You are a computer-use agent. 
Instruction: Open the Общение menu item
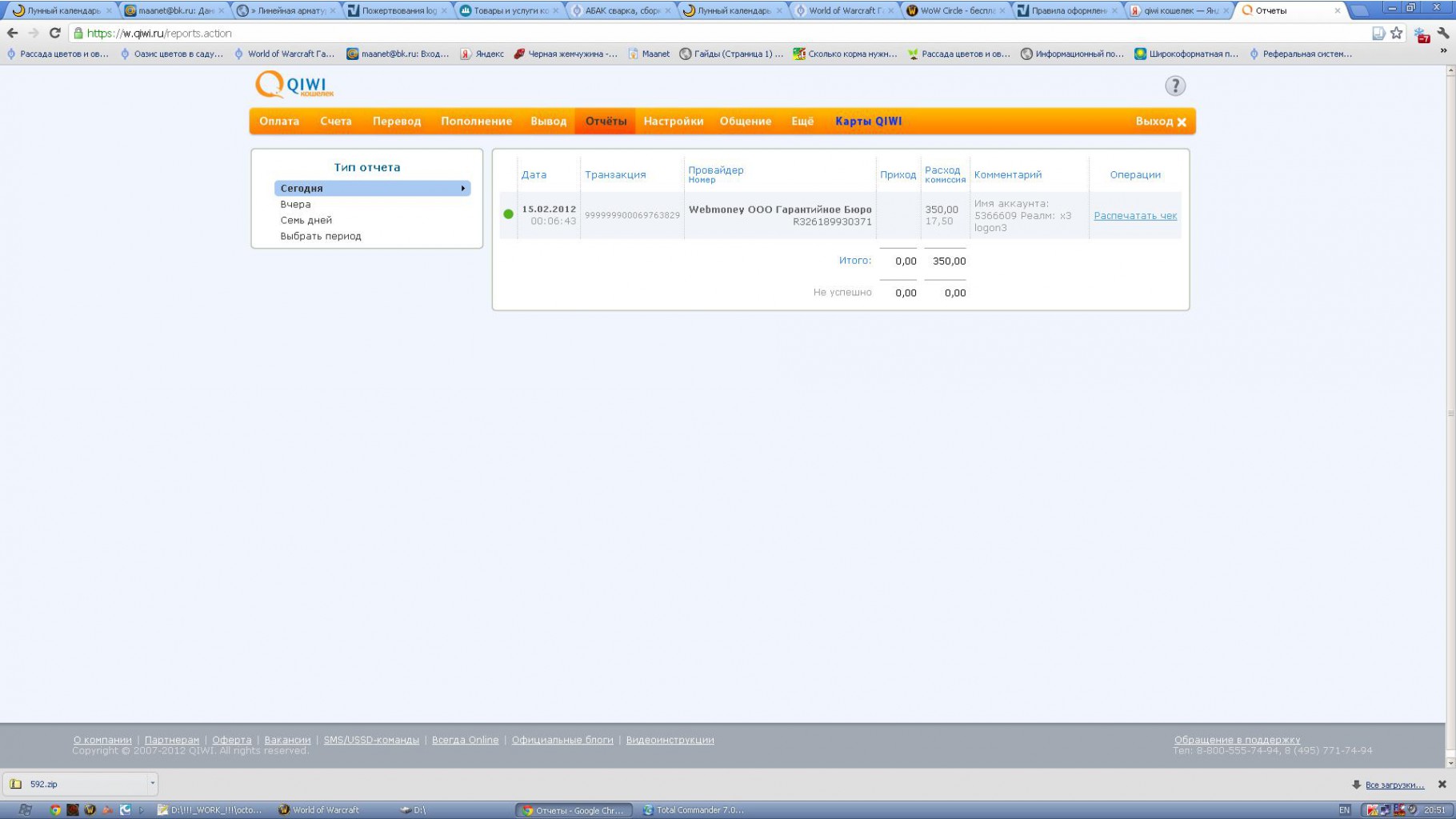pos(746,121)
